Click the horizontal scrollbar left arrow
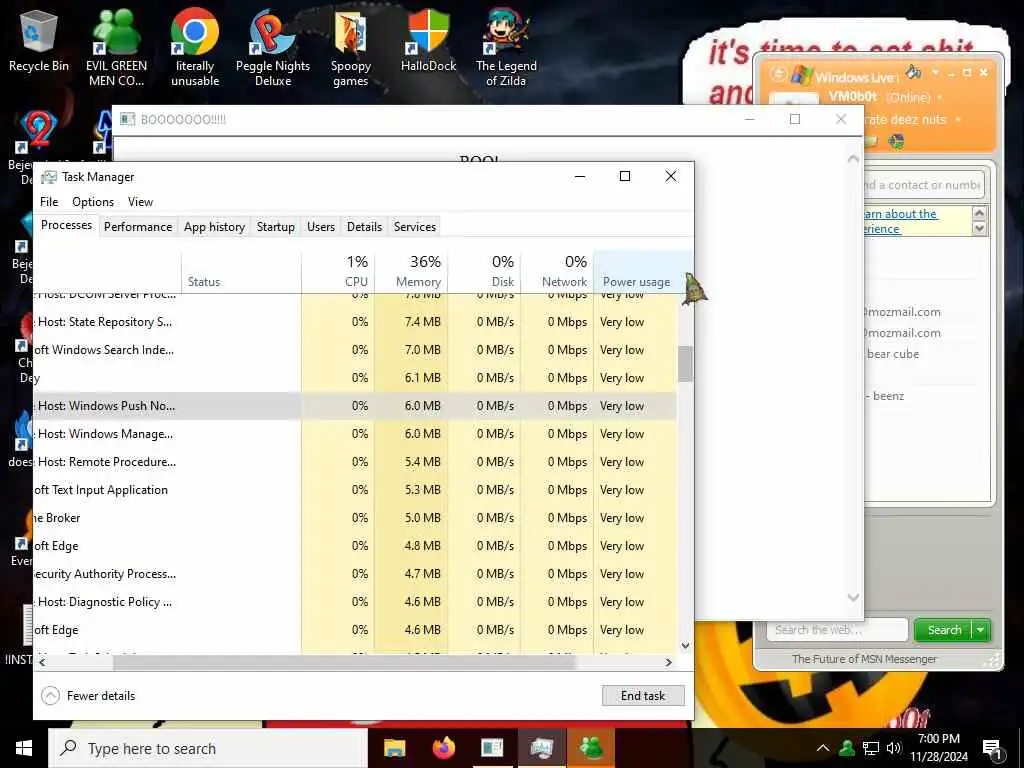The height and width of the screenshot is (768, 1024). tap(42, 662)
